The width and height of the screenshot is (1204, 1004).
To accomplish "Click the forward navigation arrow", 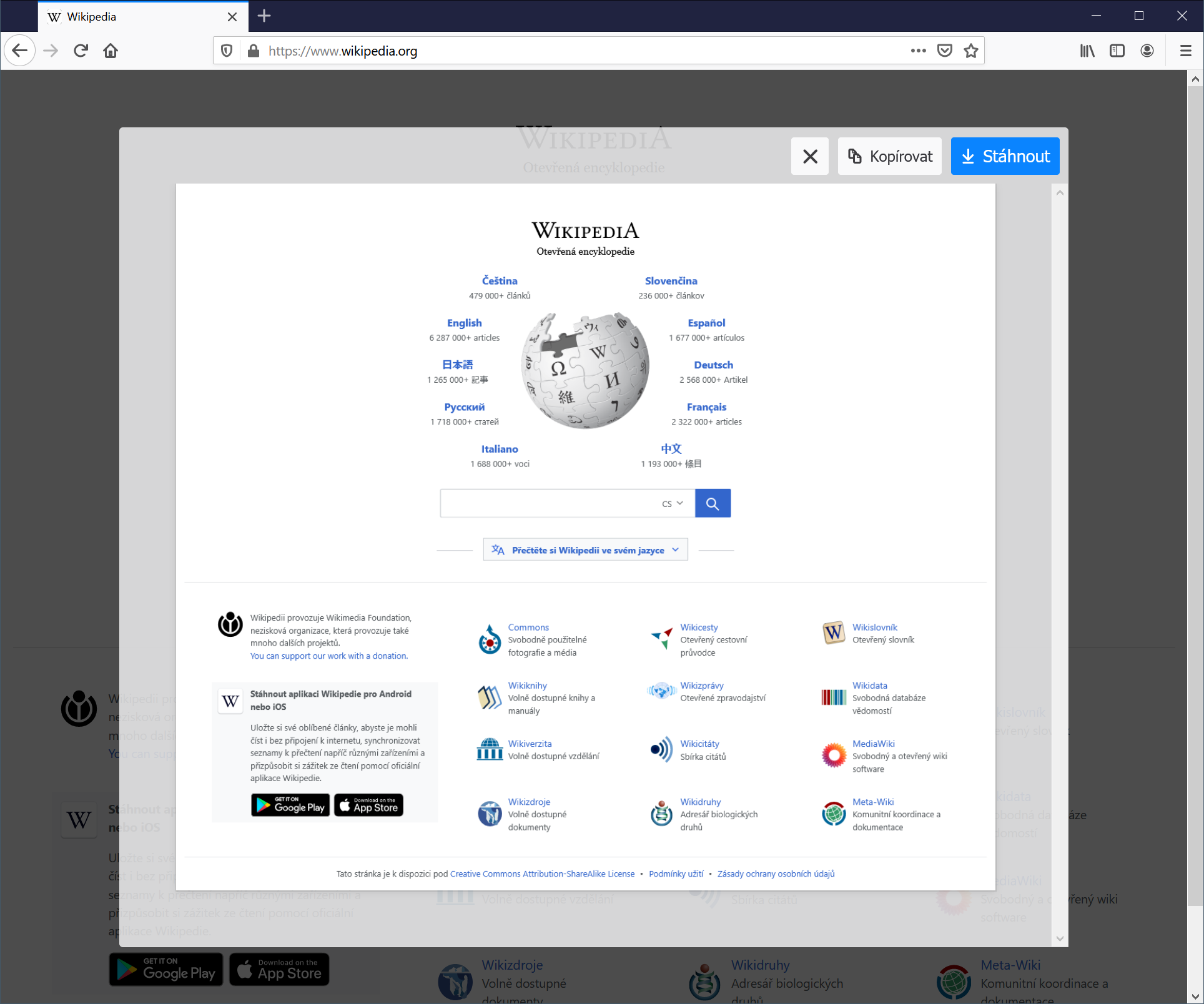I will tap(51, 51).
